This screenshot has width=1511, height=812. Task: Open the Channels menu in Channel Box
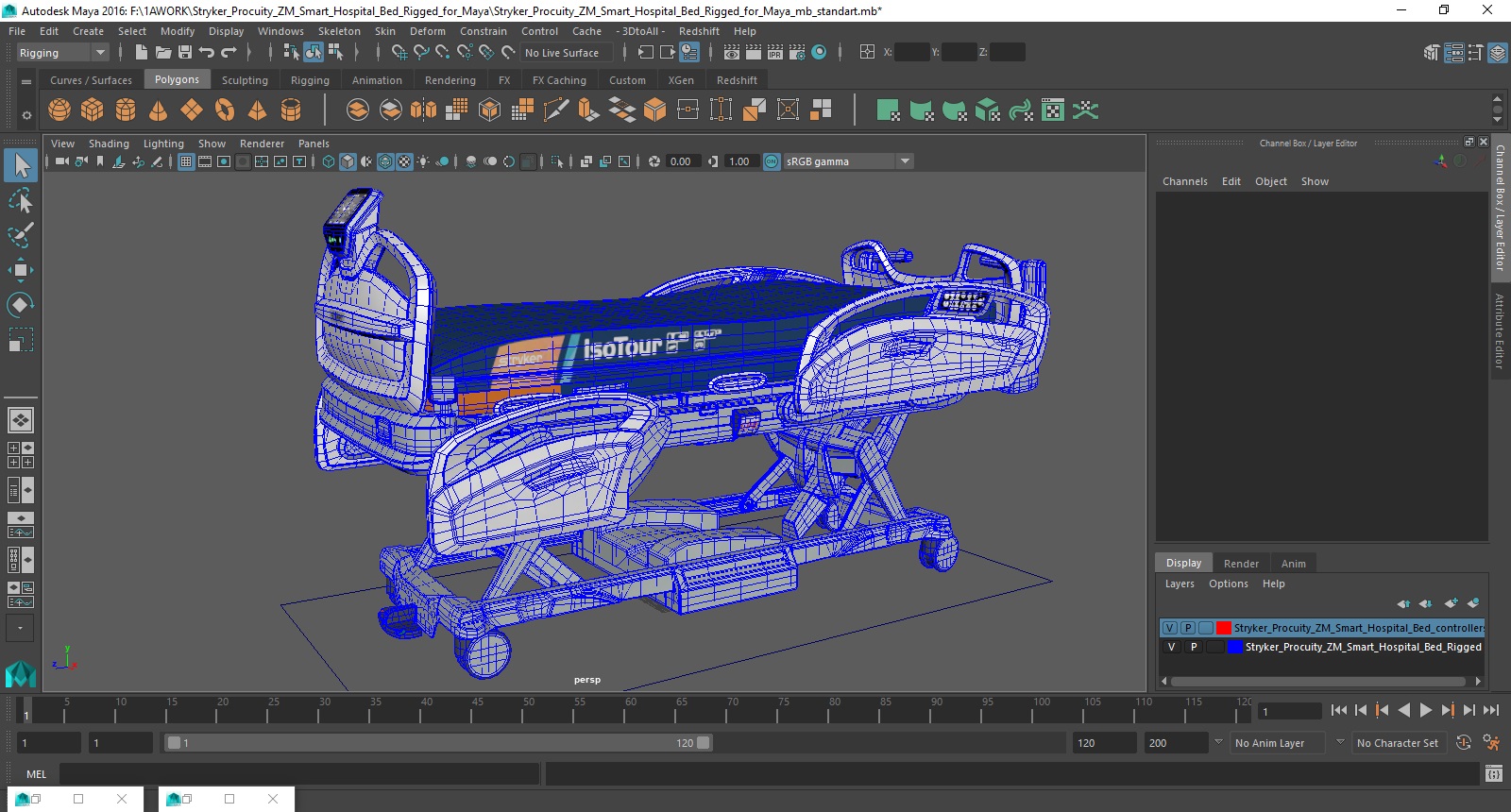tap(1184, 181)
